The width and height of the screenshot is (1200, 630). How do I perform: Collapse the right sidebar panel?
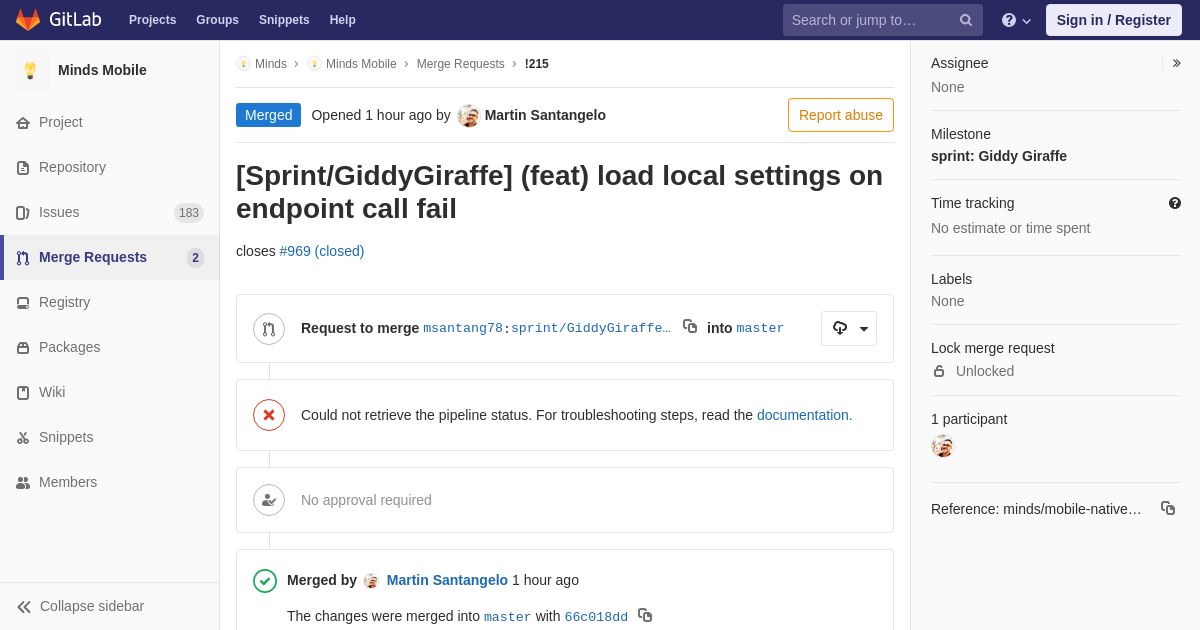[x=1176, y=63]
